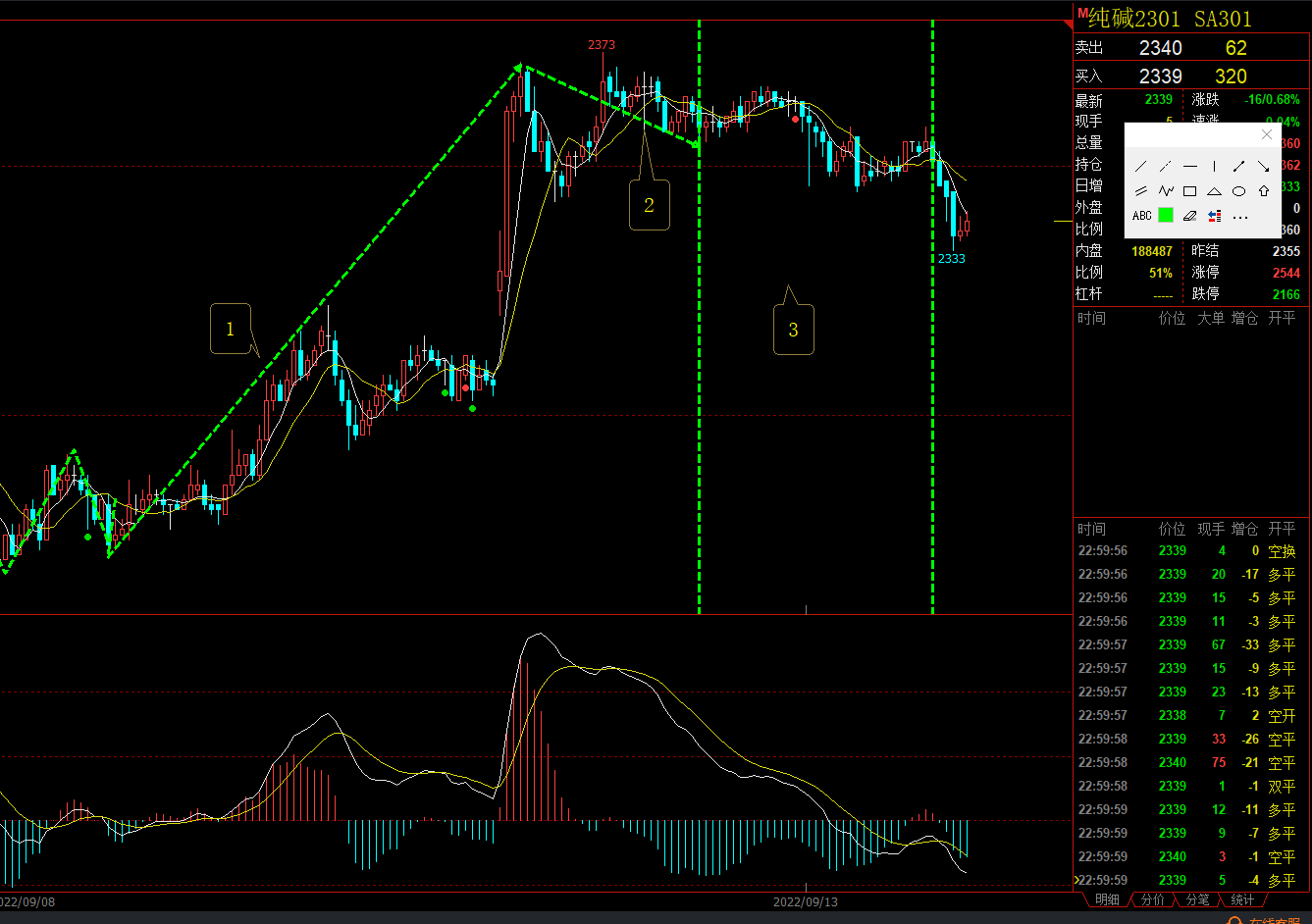Viewport: 1312px width, 924px height.
Task: Open the green drawing color swatch
Action: [x=1166, y=215]
